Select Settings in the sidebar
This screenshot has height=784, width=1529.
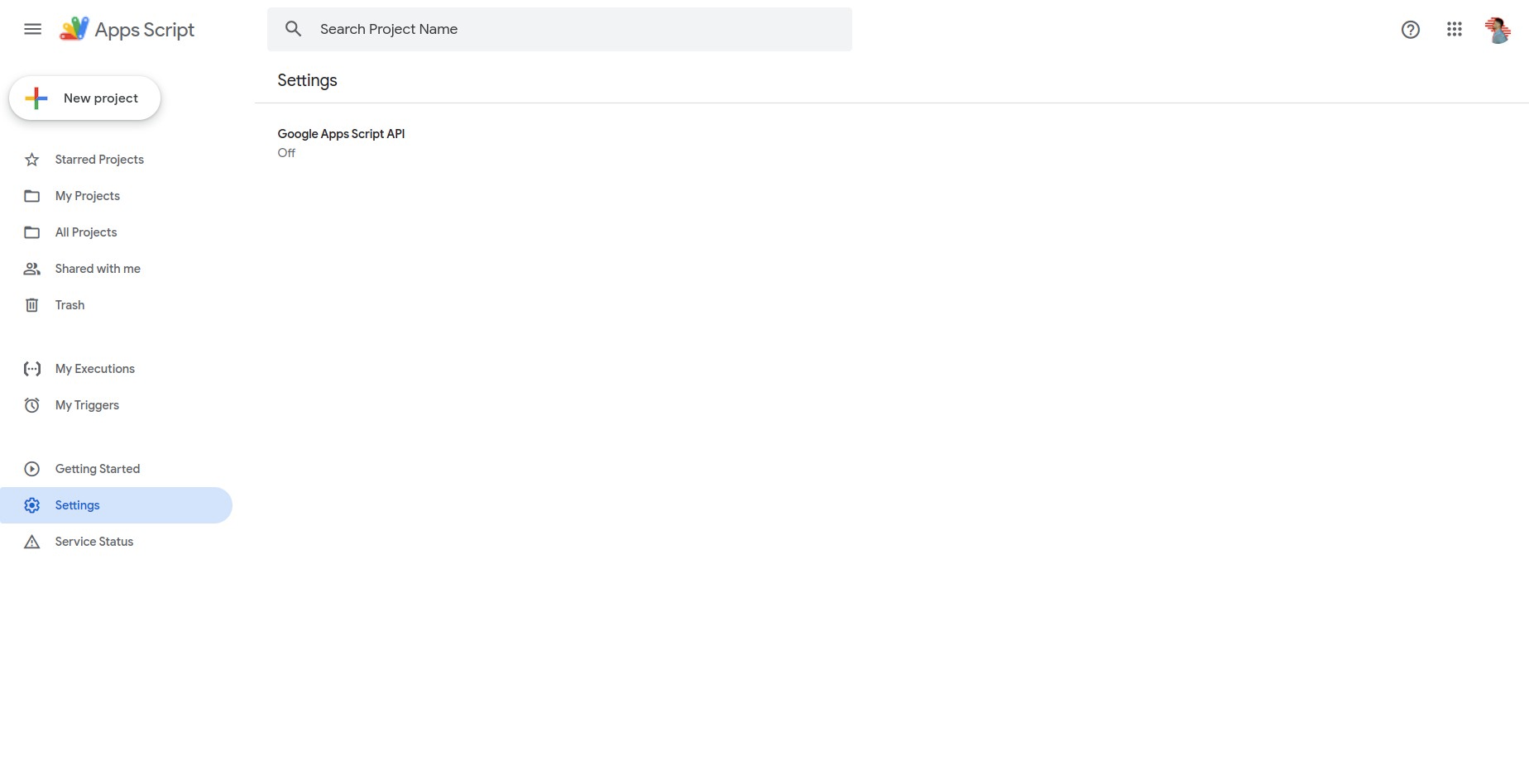click(x=116, y=505)
